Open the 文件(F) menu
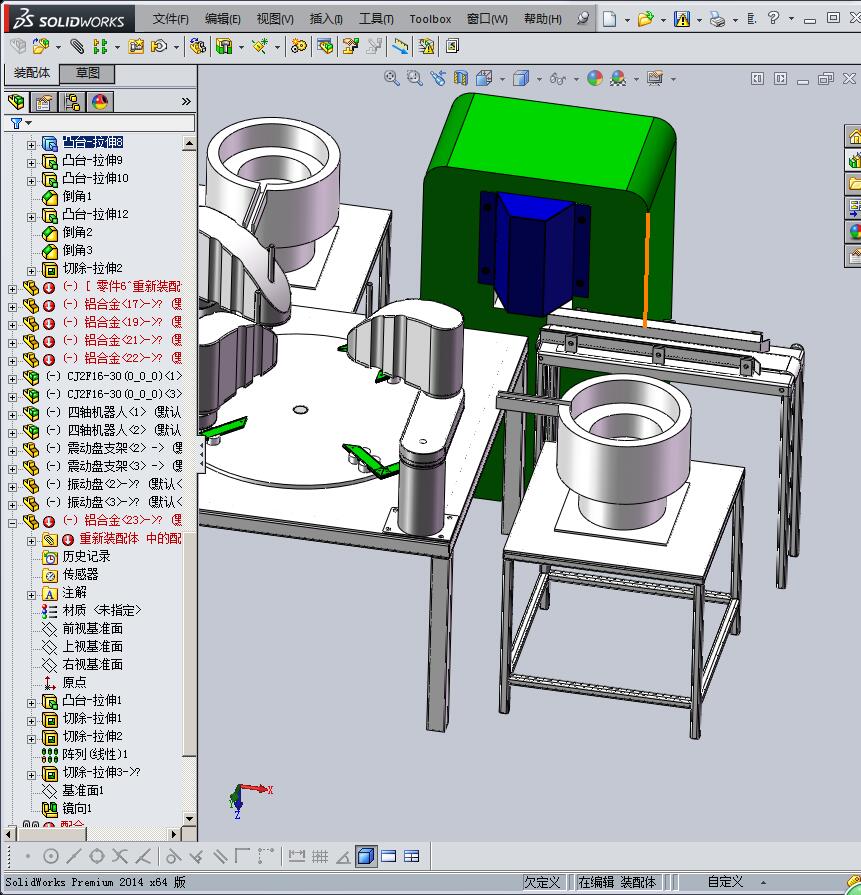The height and width of the screenshot is (895, 861). [x=171, y=19]
